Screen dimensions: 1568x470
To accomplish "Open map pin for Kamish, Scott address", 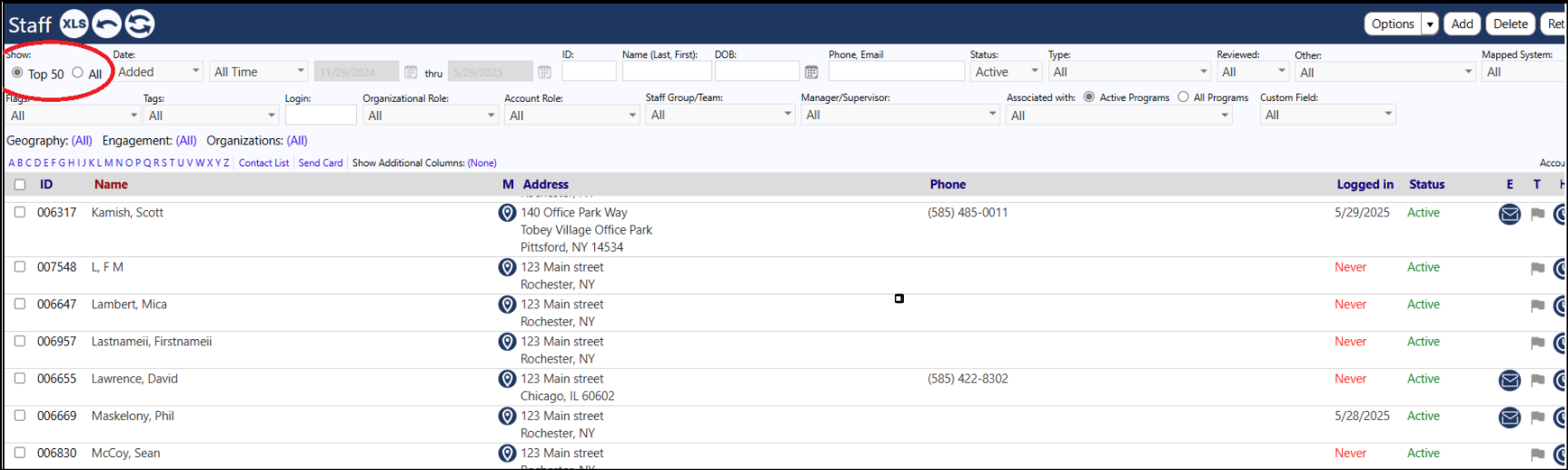I will [x=507, y=213].
